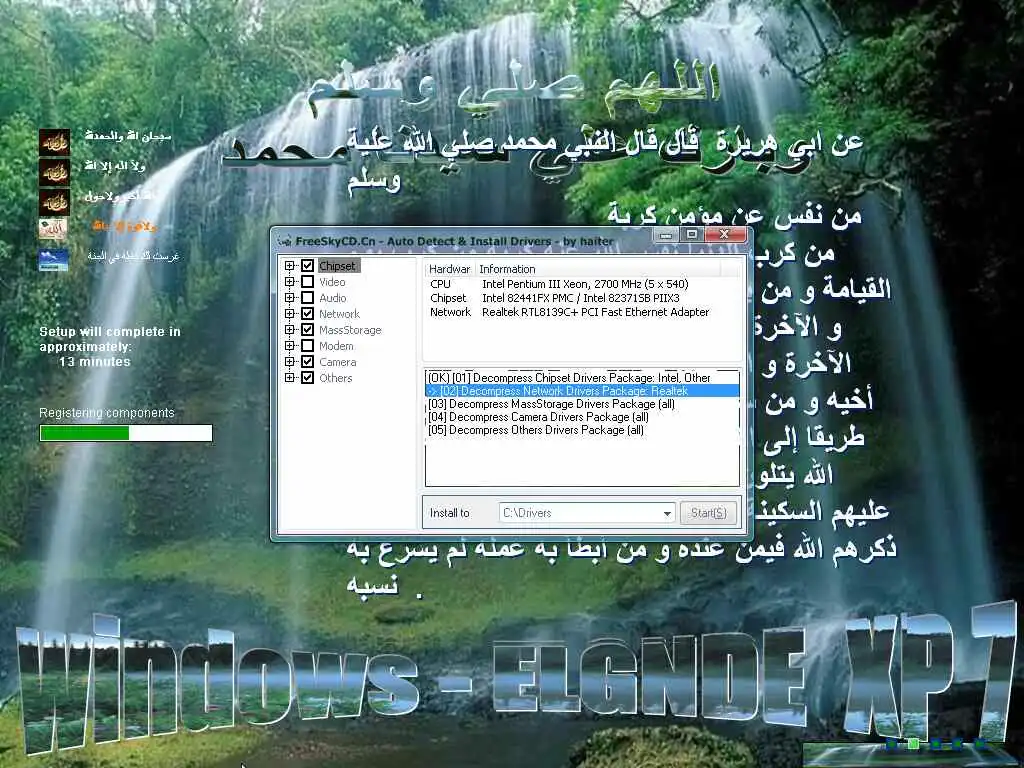This screenshot has height=768, width=1024.
Task: Uncheck the Network drivers checkbox
Action: 308,313
